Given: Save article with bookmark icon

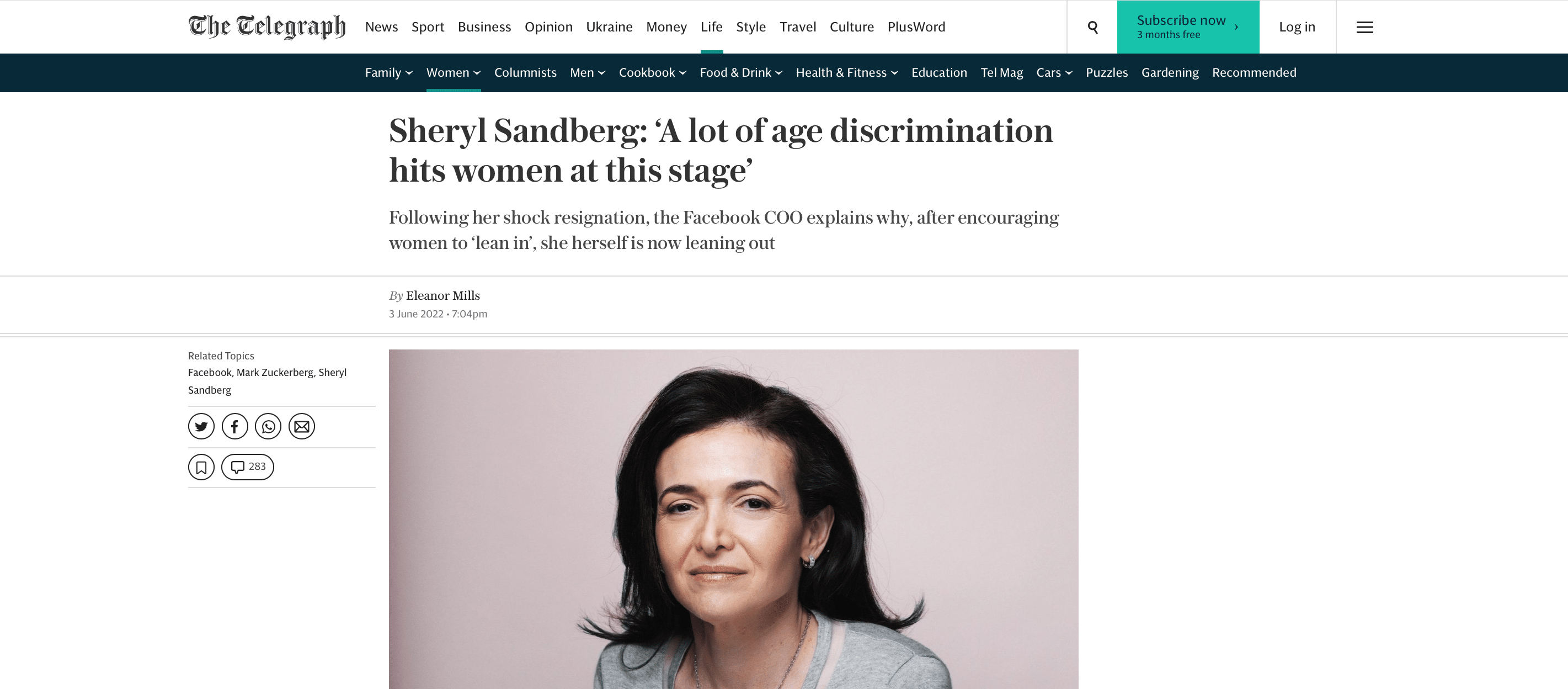Looking at the screenshot, I should [201, 467].
